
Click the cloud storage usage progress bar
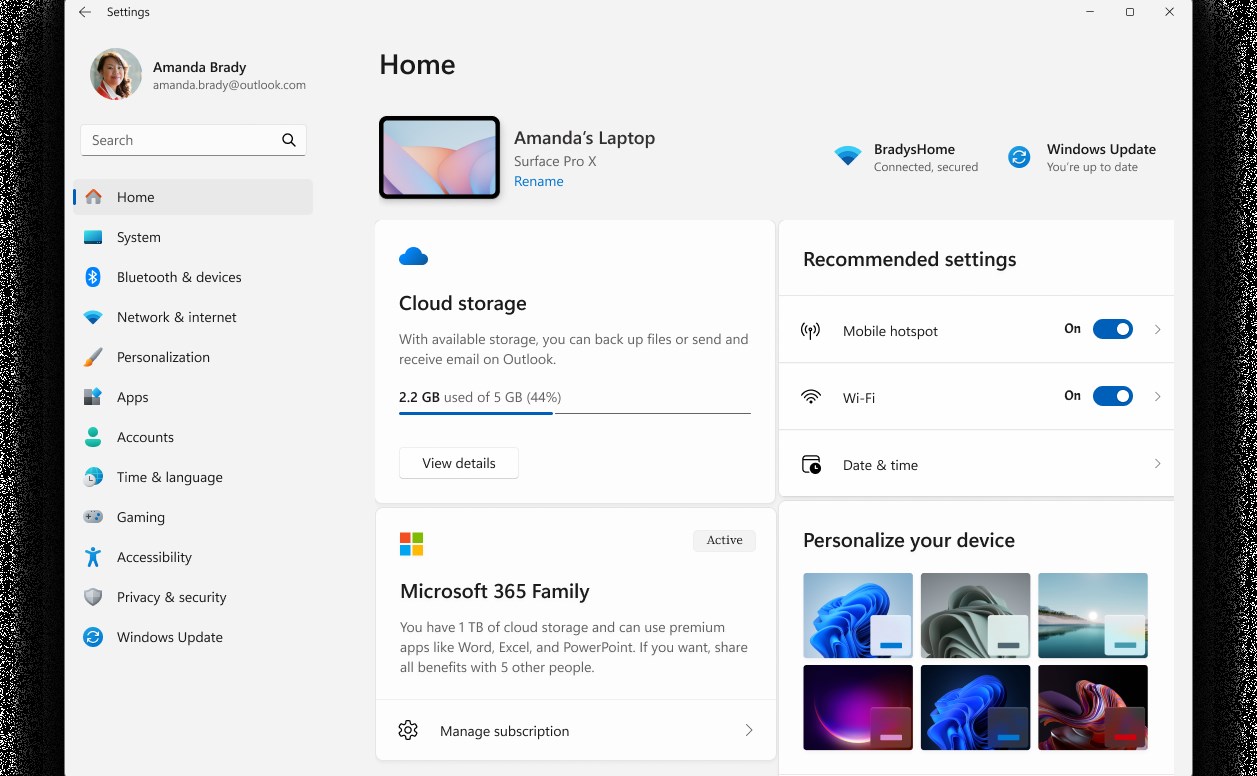pos(574,412)
